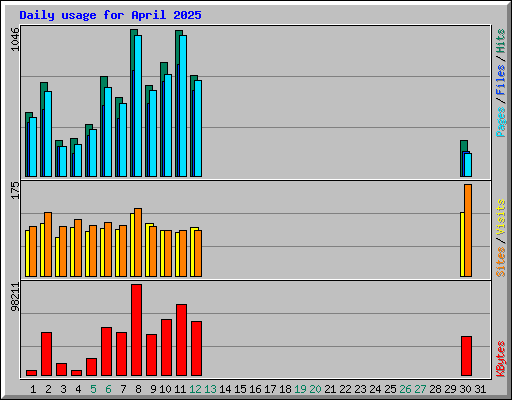The image size is (512, 400).
Task: Select the cyan Pages bar for day 2
Action: tap(48, 134)
